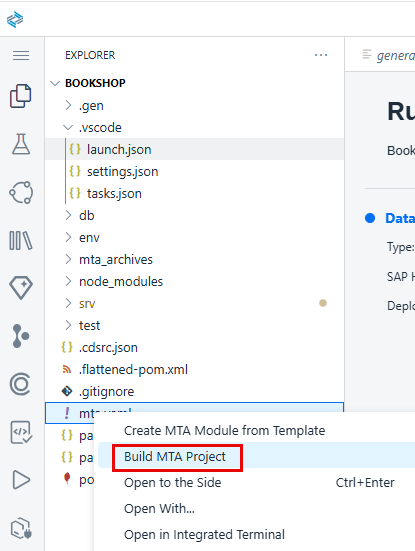Open Explorer more actions ellipsis
The height and width of the screenshot is (551, 415).
(321, 55)
